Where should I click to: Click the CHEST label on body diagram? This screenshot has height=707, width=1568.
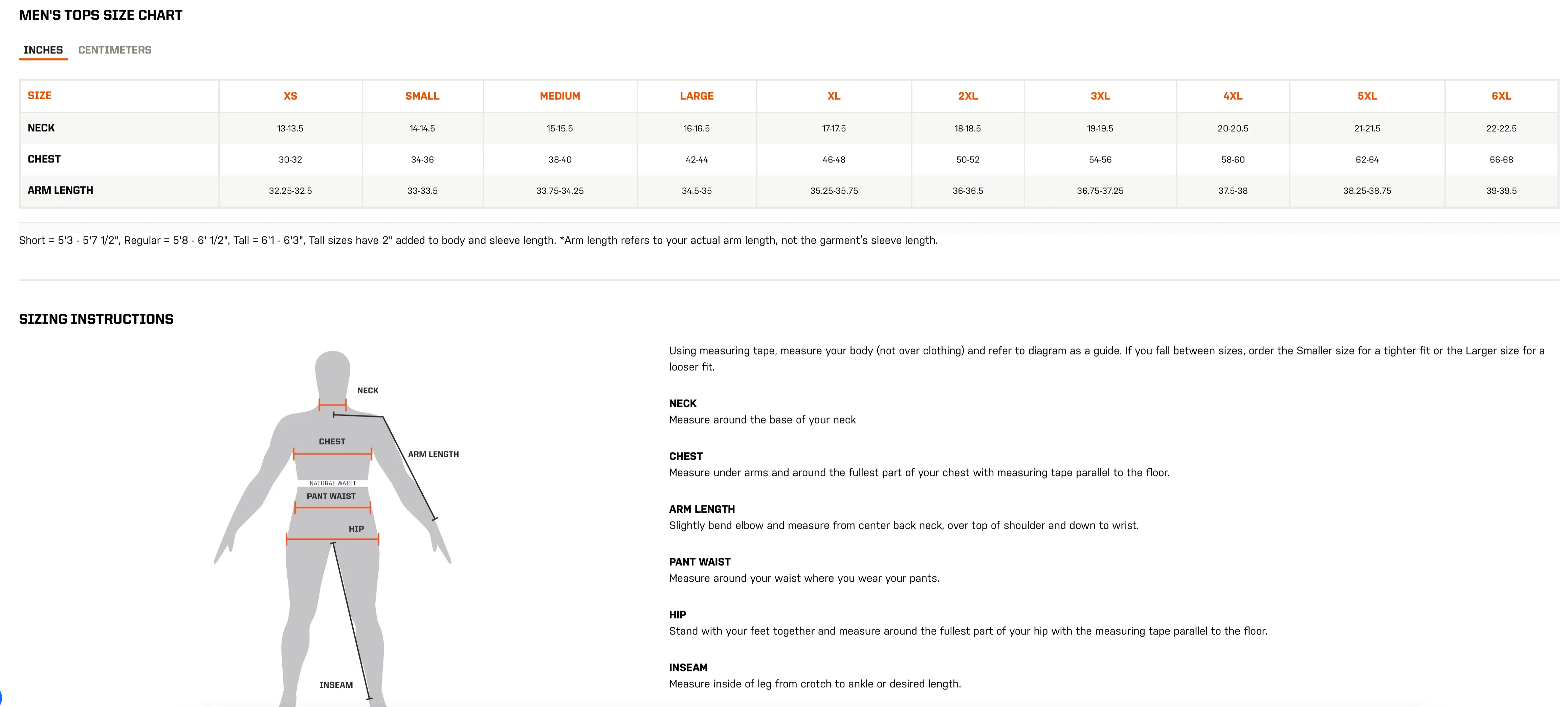[x=332, y=442]
